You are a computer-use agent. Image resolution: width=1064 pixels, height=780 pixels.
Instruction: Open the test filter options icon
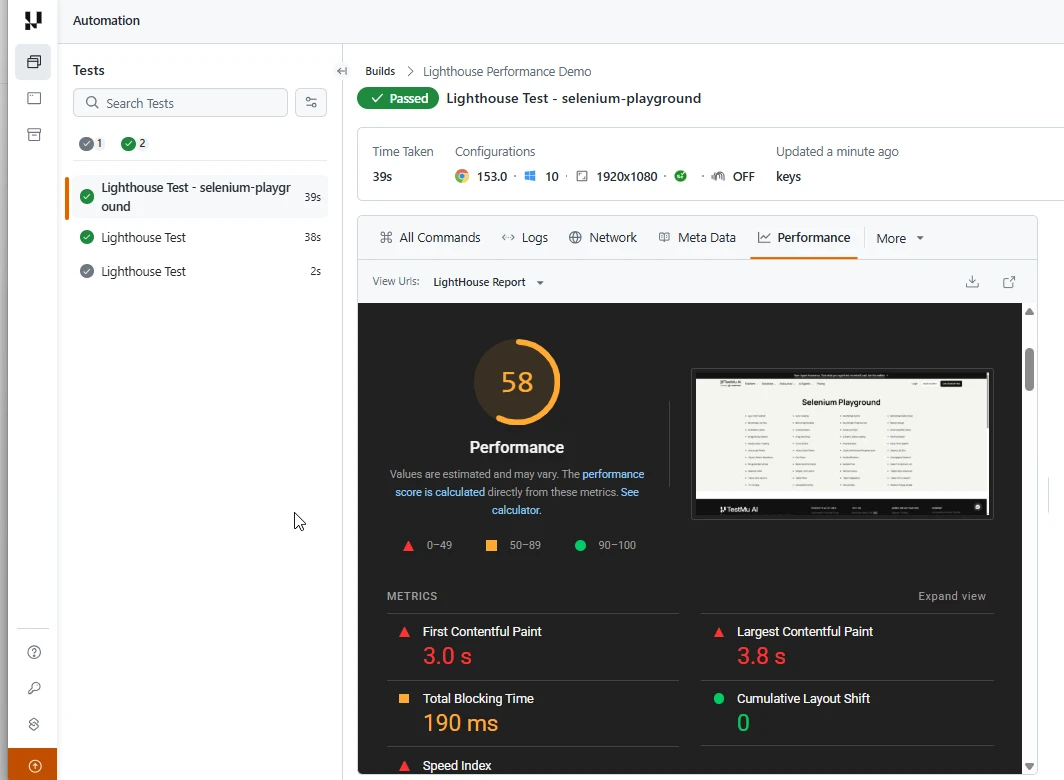tap(311, 103)
